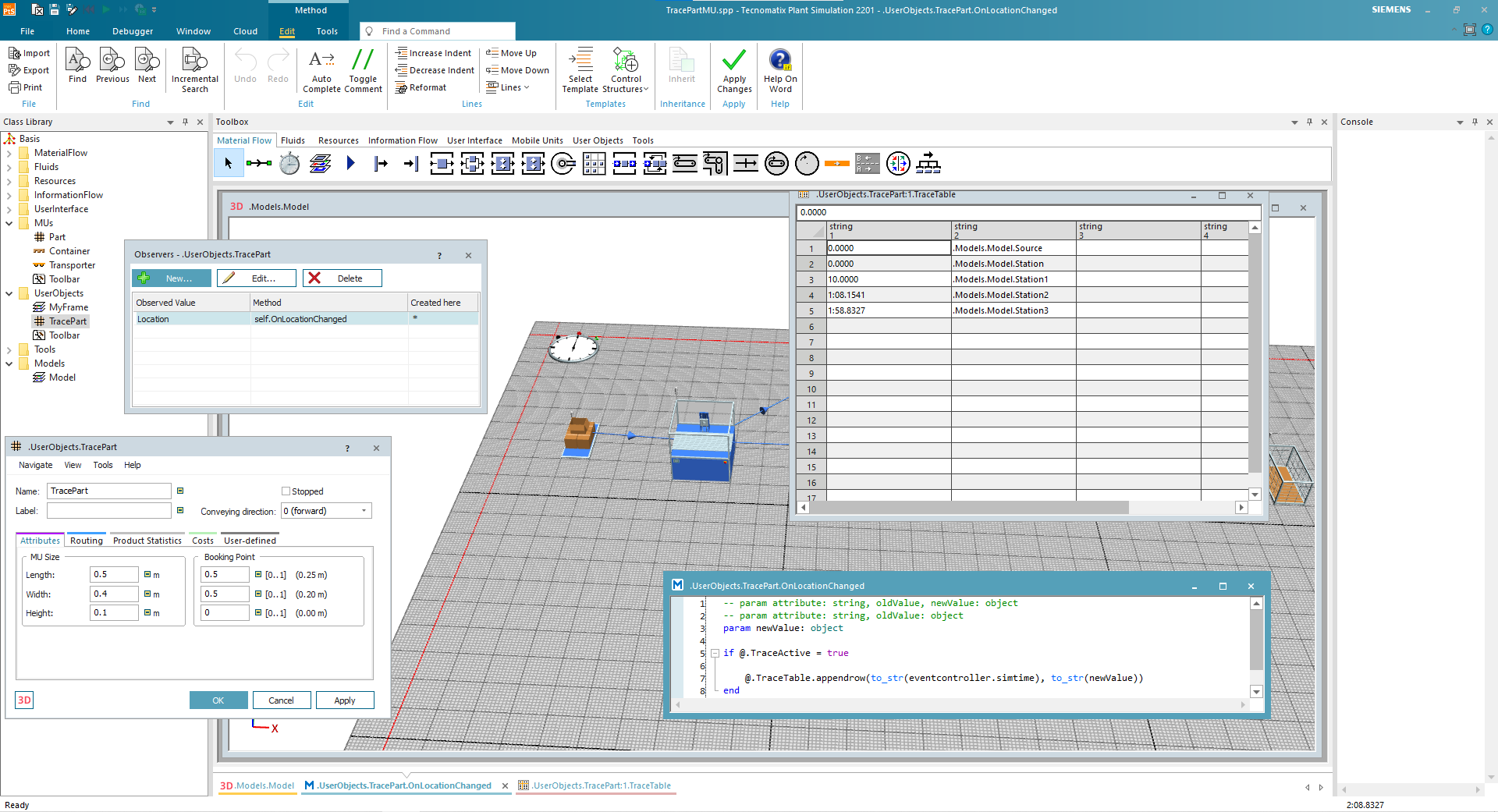Expand the Tools folder in Class Library
Viewport: 1498px width, 812px height.
click(9, 349)
